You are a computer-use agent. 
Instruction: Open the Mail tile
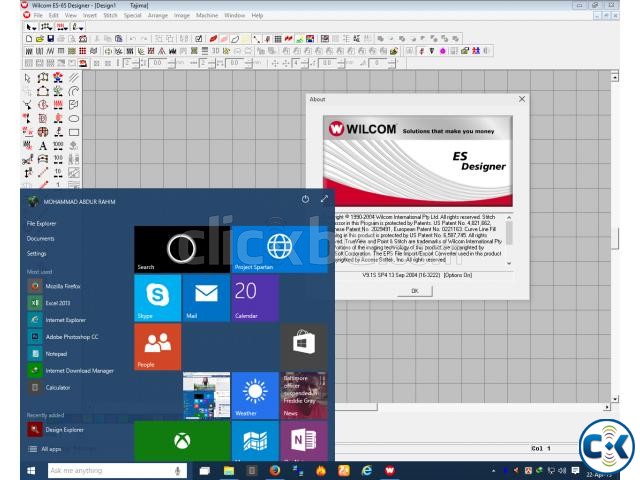tap(206, 297)
